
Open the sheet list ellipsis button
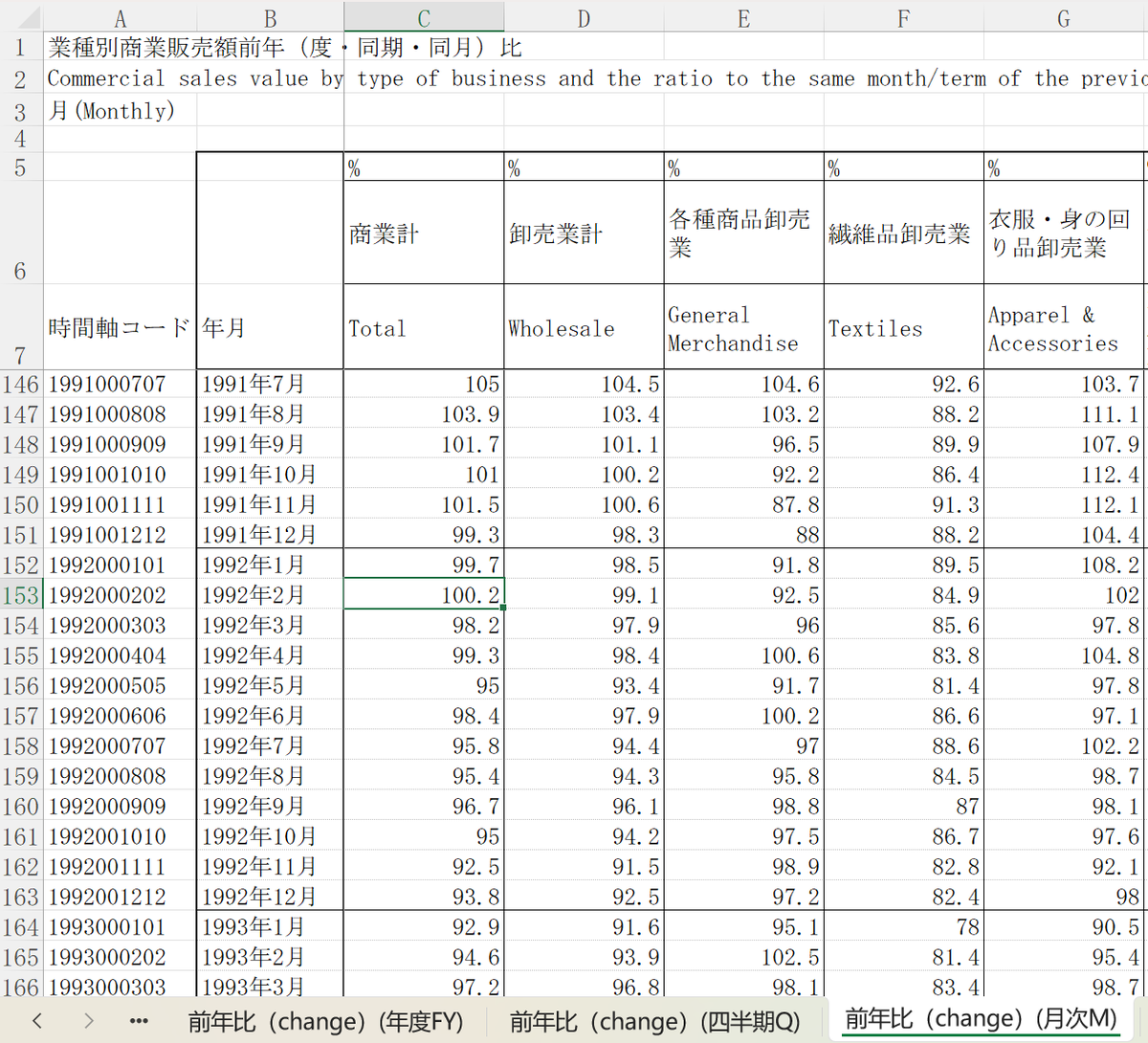(x=139, y=1021)
